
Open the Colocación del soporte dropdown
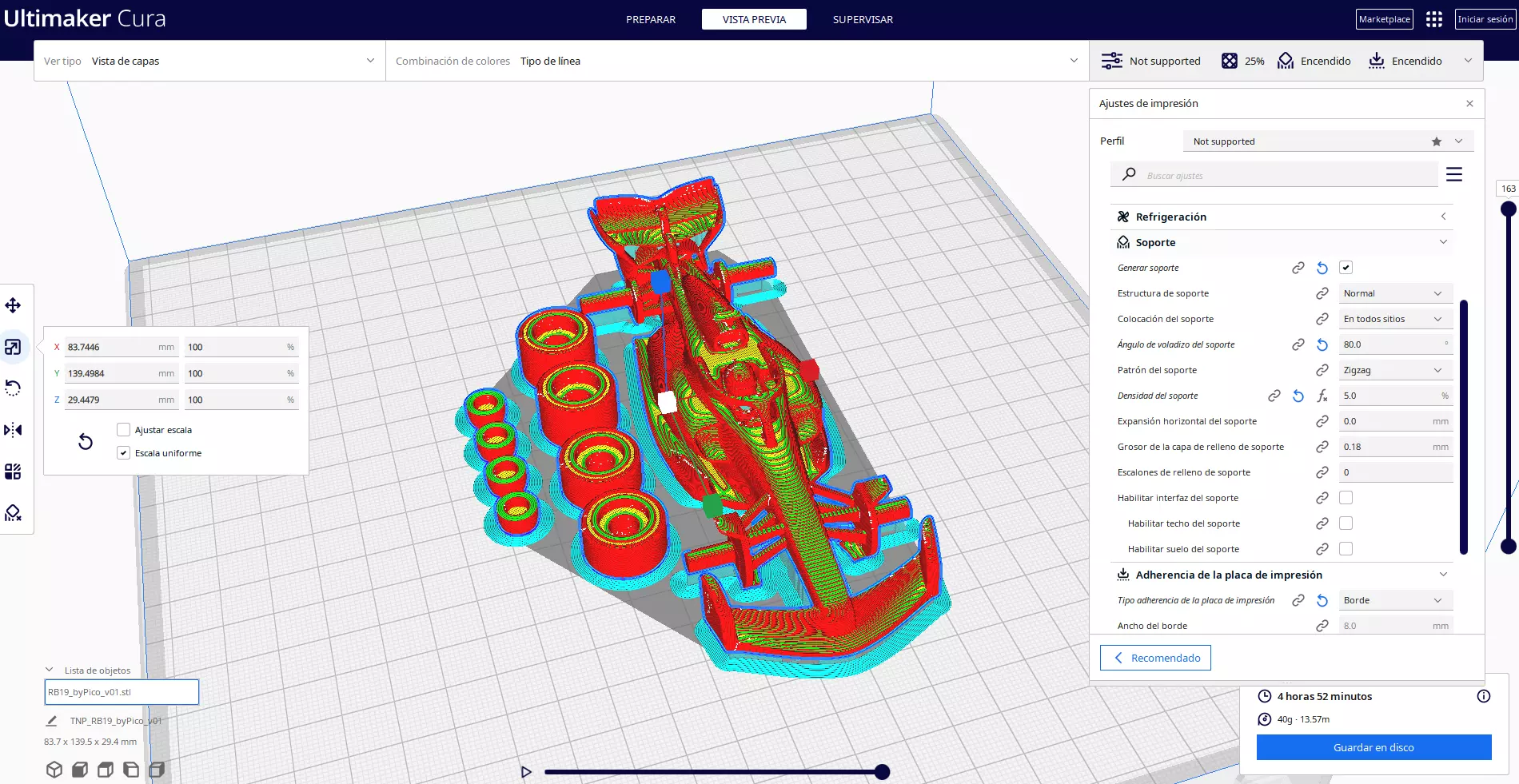pos(1396,319)
